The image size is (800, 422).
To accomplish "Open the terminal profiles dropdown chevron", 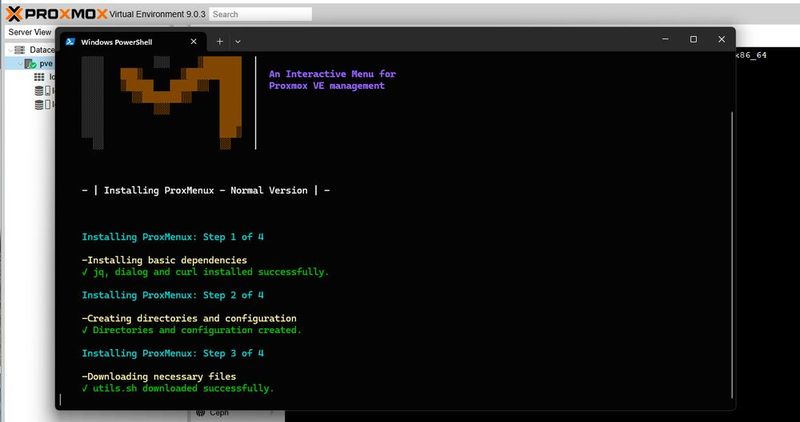I will tap(238, 42).
